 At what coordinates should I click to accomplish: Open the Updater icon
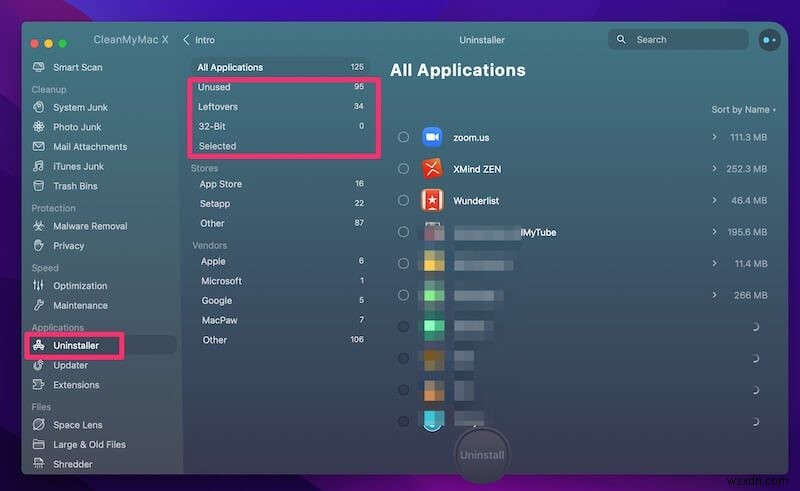pos(38,365)
